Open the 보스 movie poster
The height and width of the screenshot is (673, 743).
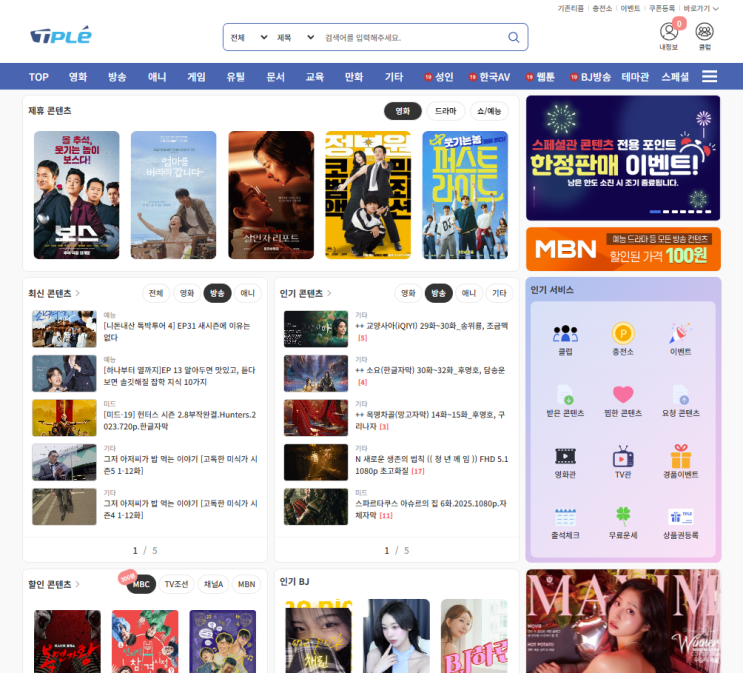pyautogui.click(x=76, y=195)
